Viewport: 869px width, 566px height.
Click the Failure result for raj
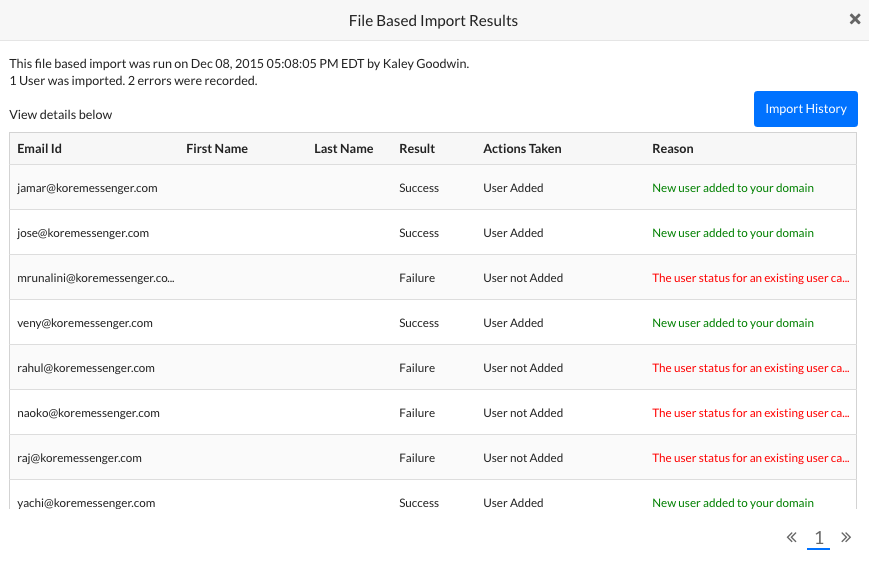(417, 458)
